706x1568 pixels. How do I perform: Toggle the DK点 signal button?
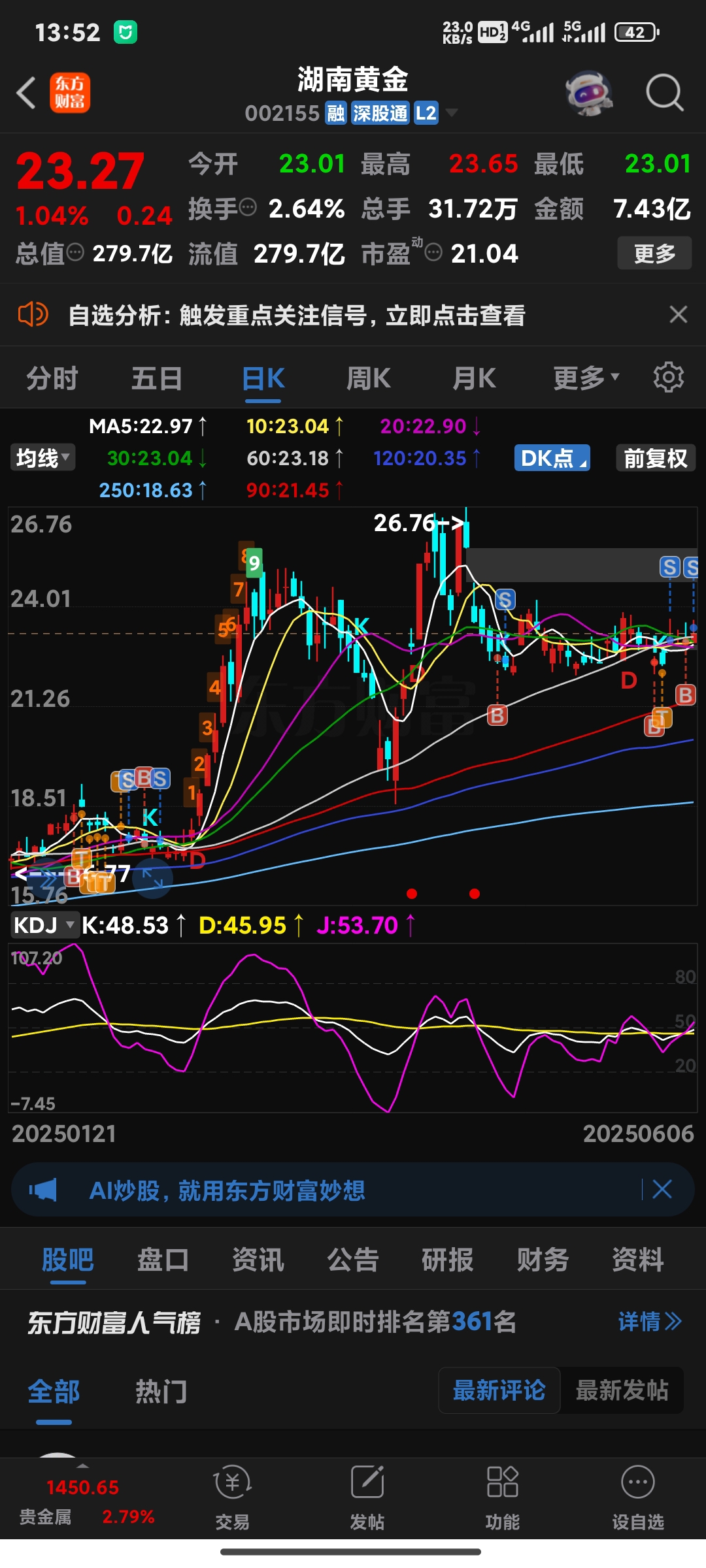(552, 458)
